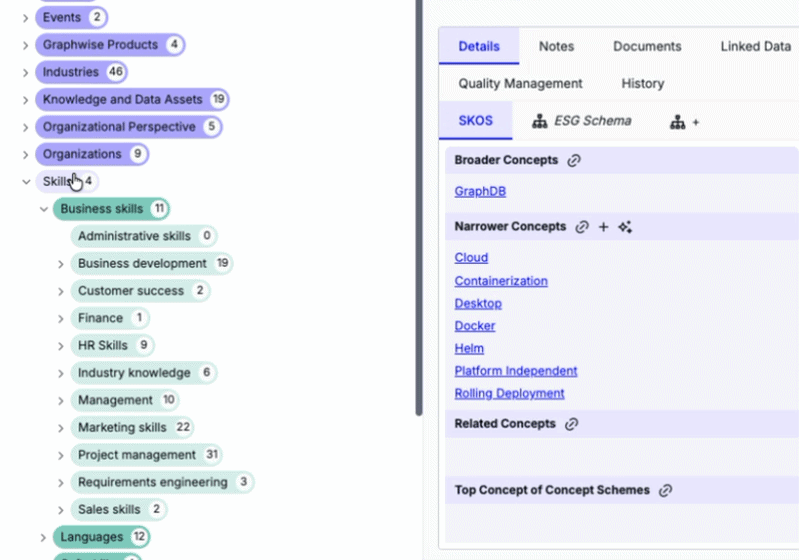This screenshot has width=799, height=560.
Task: Open the Containerization concept link
Action: pos(501,281)
